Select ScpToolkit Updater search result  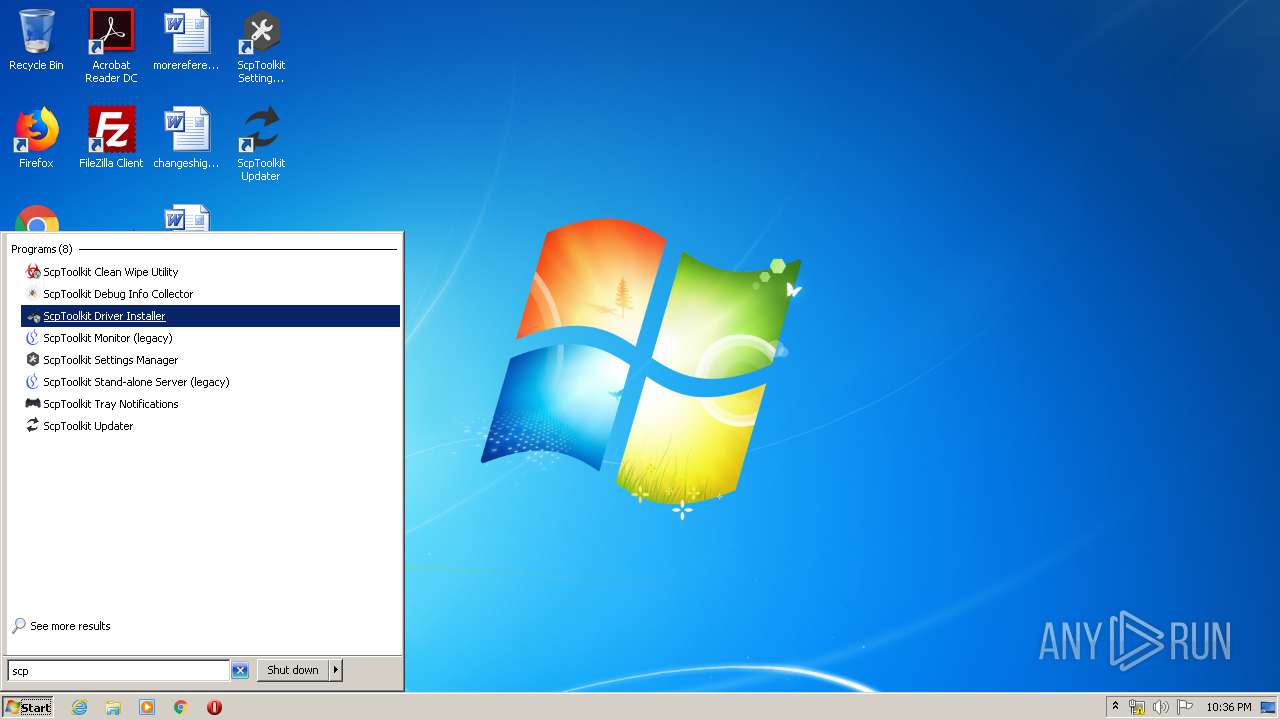pyautogui.click(x=210, y=426)
